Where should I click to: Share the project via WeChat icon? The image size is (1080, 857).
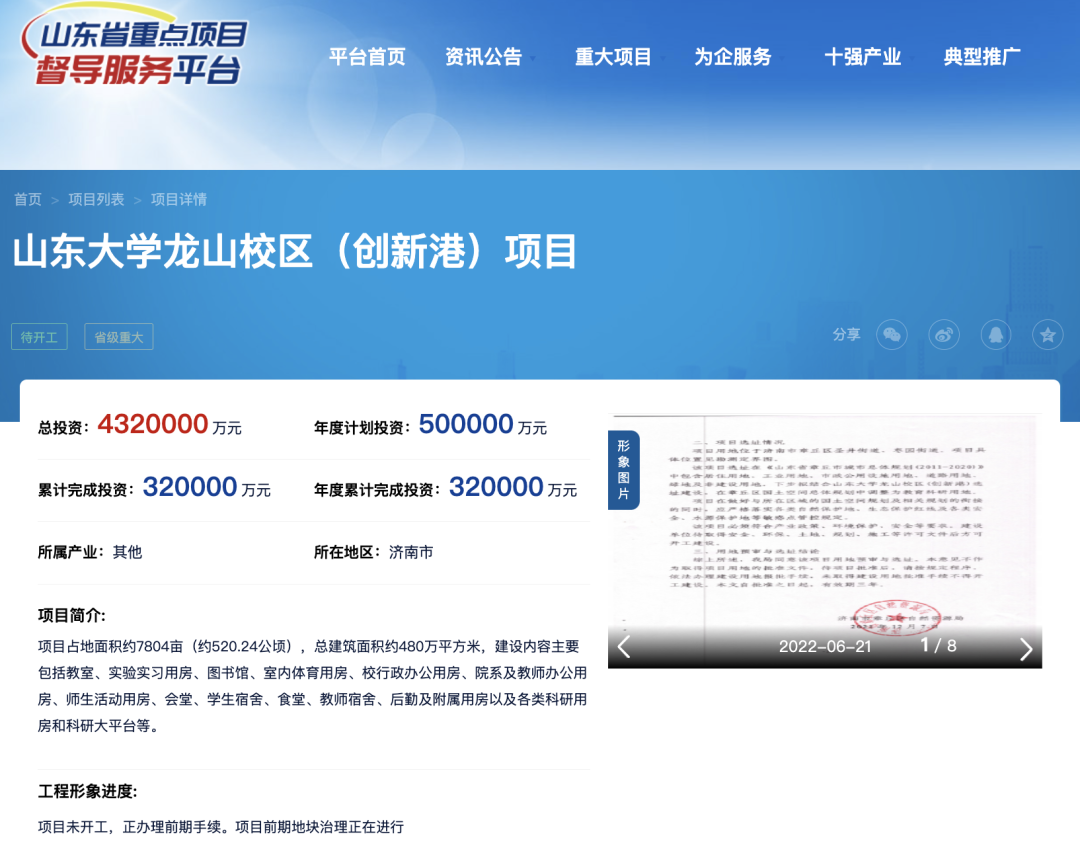pyautogui.click(x=891, y=335)
